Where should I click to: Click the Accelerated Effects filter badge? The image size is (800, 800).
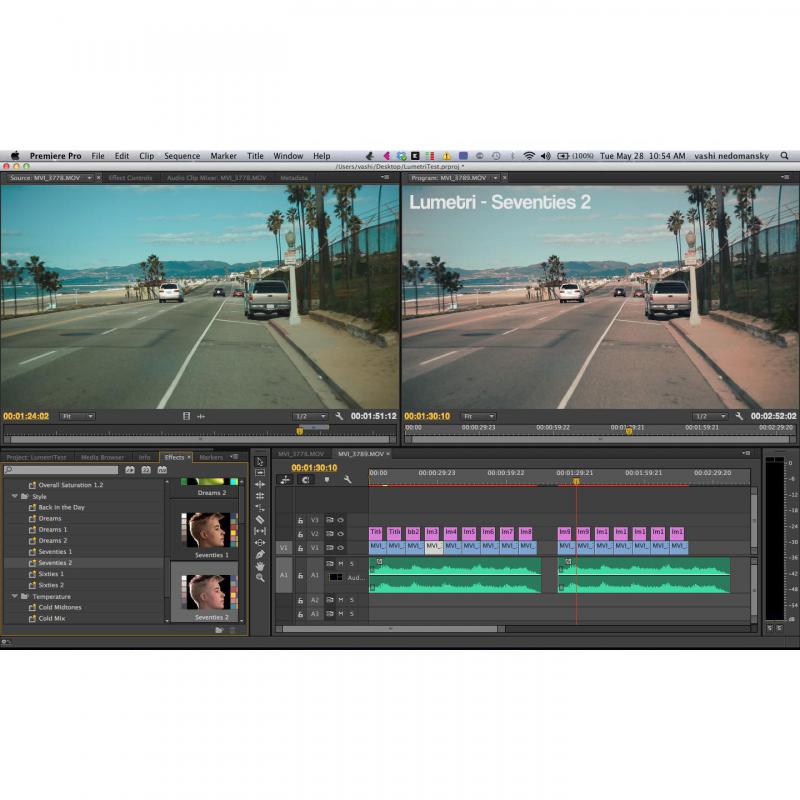[x=130, y=470]
